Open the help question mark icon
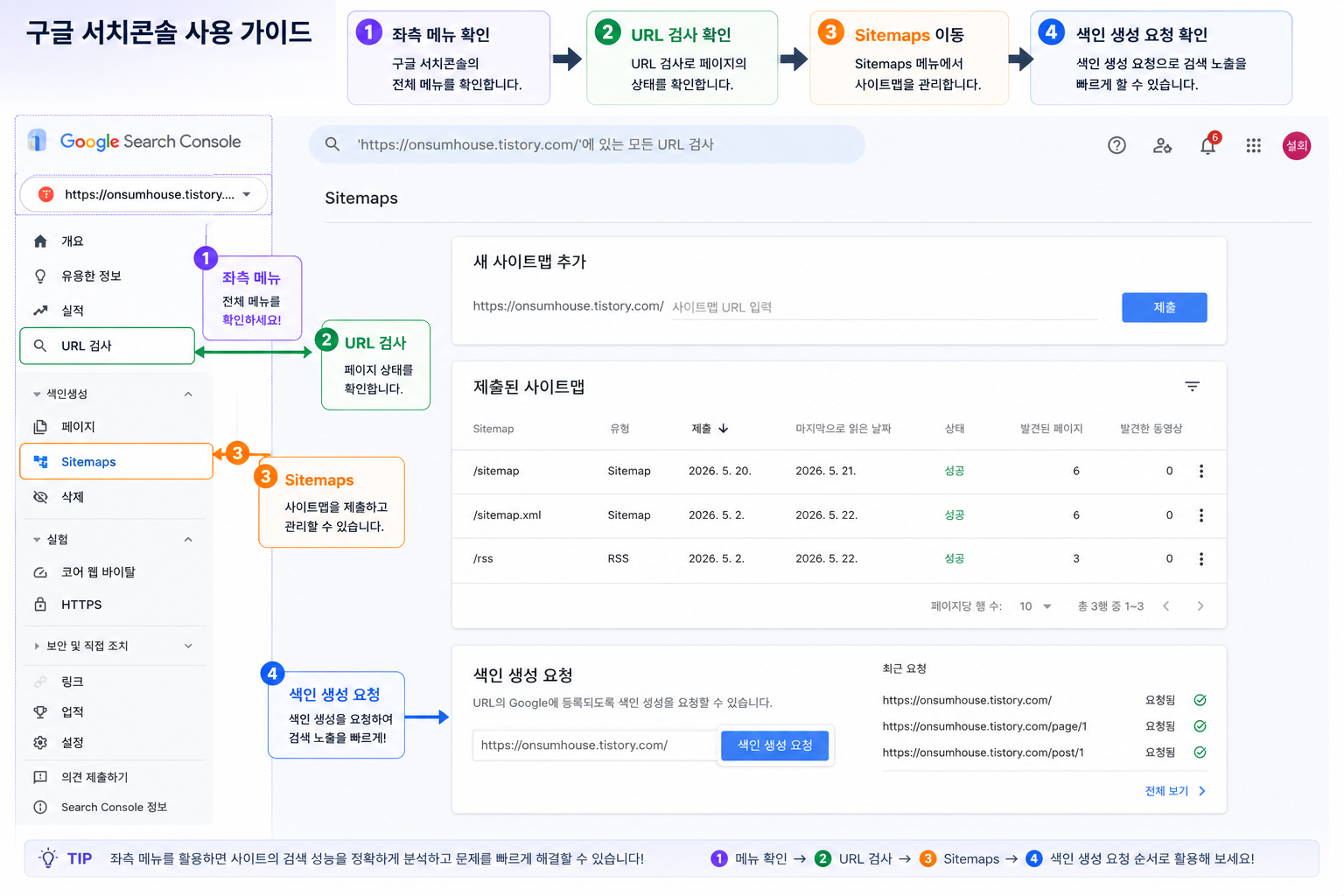This screenshot has width=1344, height=896. coord(1116,145)
